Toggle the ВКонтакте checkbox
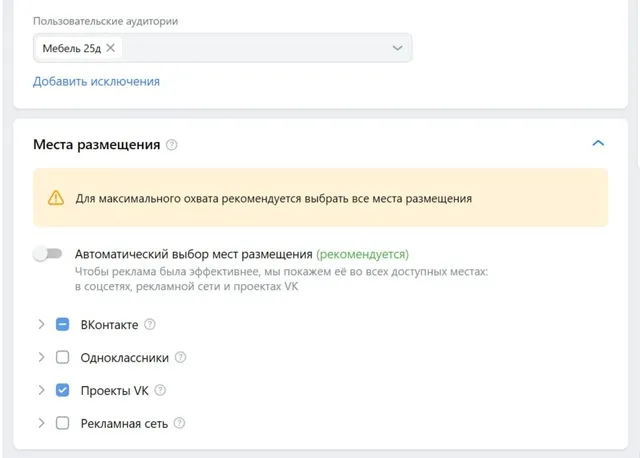This screenshot has height=458, width=640. click(62, 325)
